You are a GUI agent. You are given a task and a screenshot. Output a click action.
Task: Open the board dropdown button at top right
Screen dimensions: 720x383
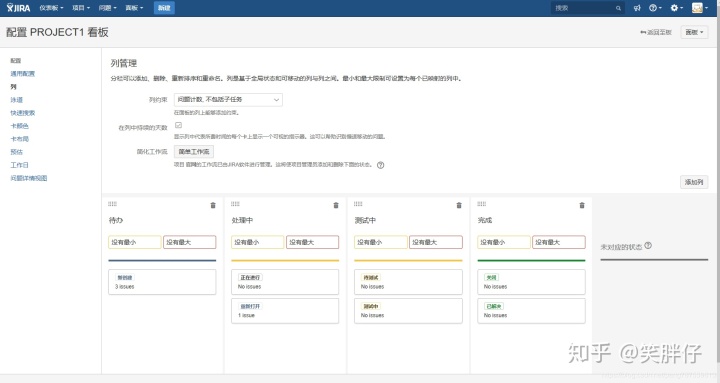point(694,32)
